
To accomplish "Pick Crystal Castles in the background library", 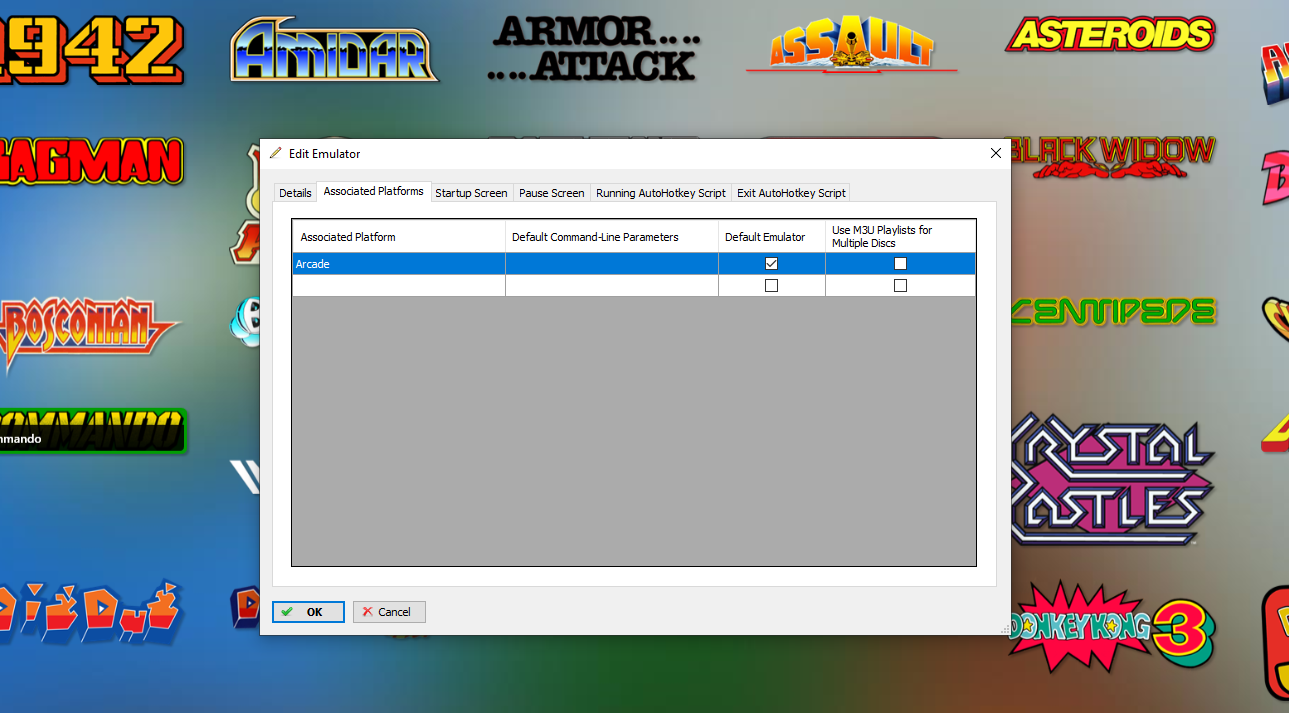I will (1112, 479).
